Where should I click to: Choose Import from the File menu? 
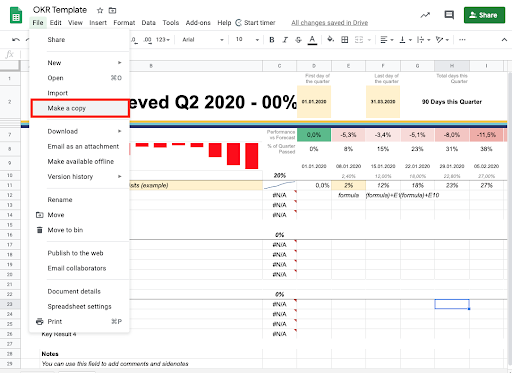tap(79, 93)
